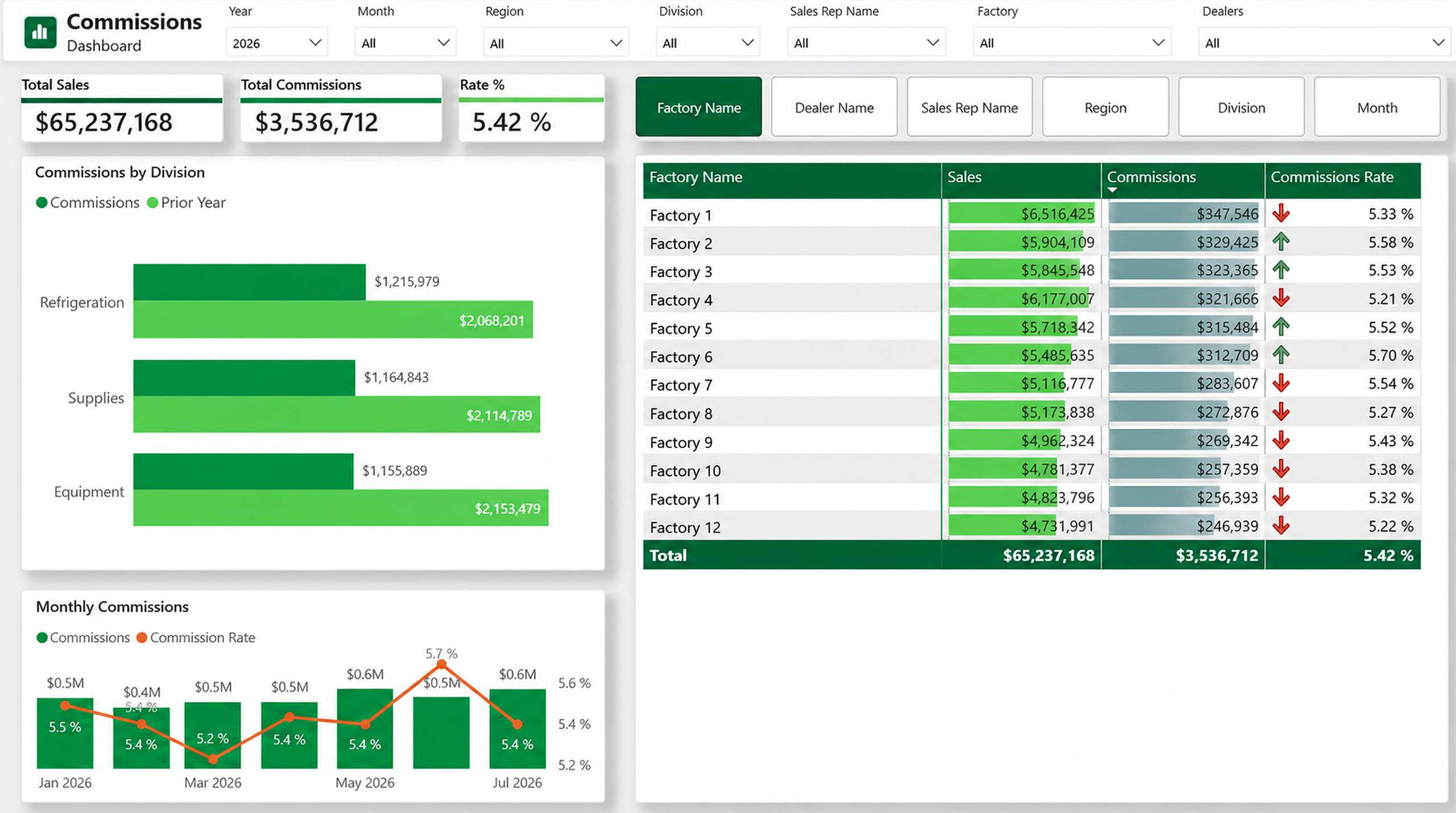The image size is (1456, 813).
Task: Click Factory 1 commissions value $347,546
Action: click(1227, 214)
